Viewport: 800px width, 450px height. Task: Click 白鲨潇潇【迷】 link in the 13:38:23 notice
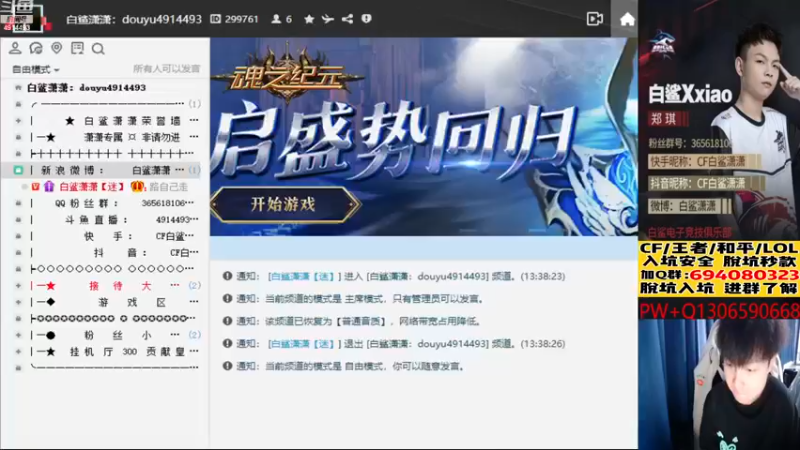(304, 277)
